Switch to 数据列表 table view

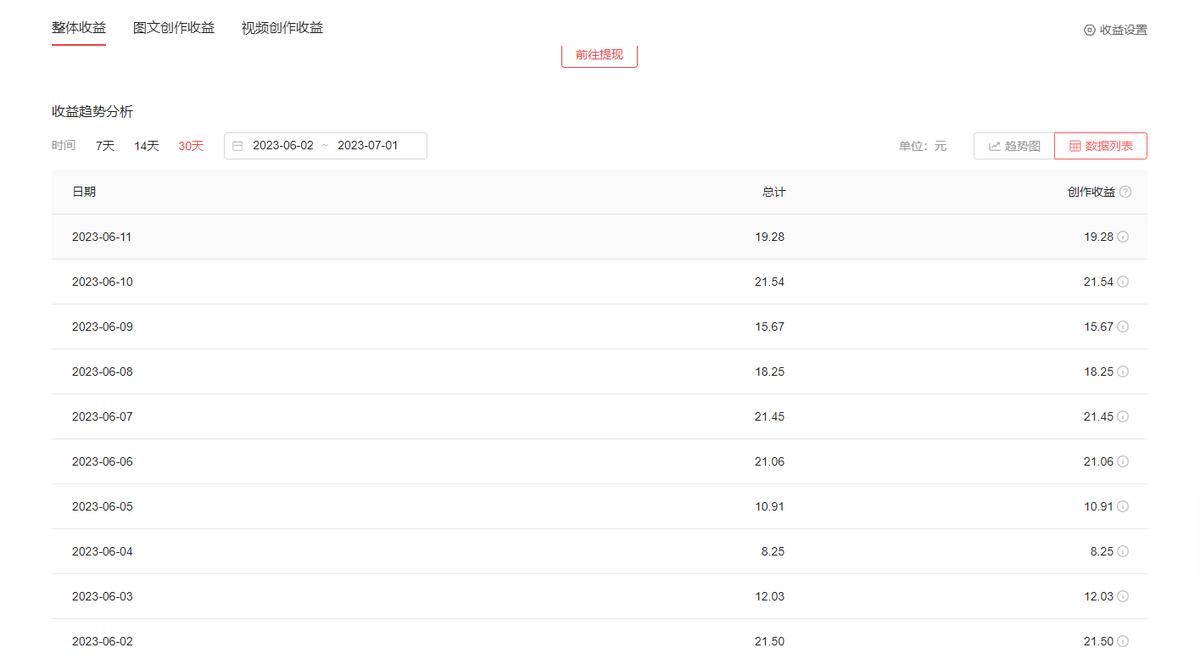(1100, 146)
